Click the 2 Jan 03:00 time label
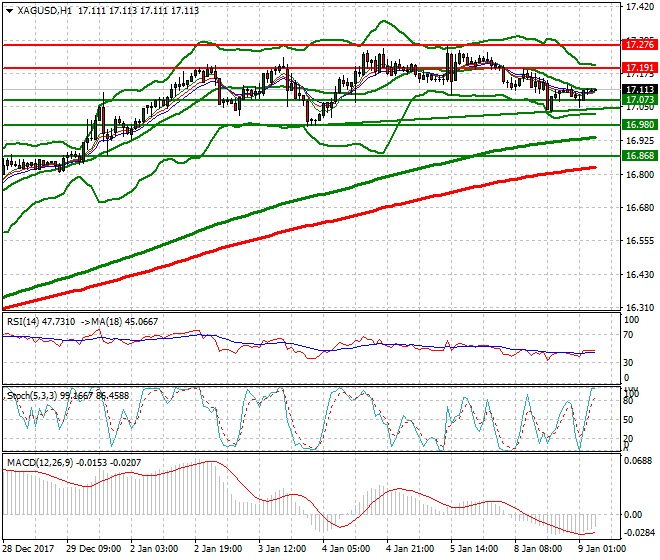Viewport: 660px width, 560px height. [154, 549]
